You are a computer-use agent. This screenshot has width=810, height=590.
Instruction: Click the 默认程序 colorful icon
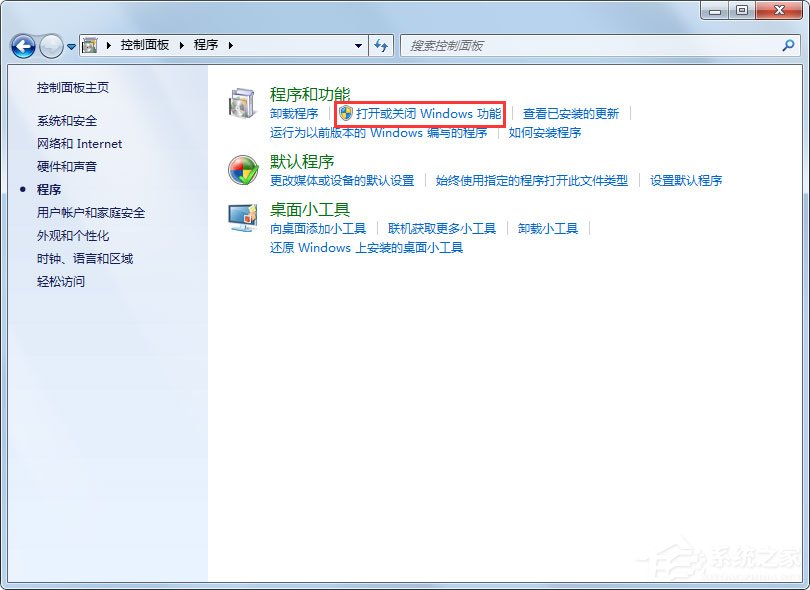[241, 171]
